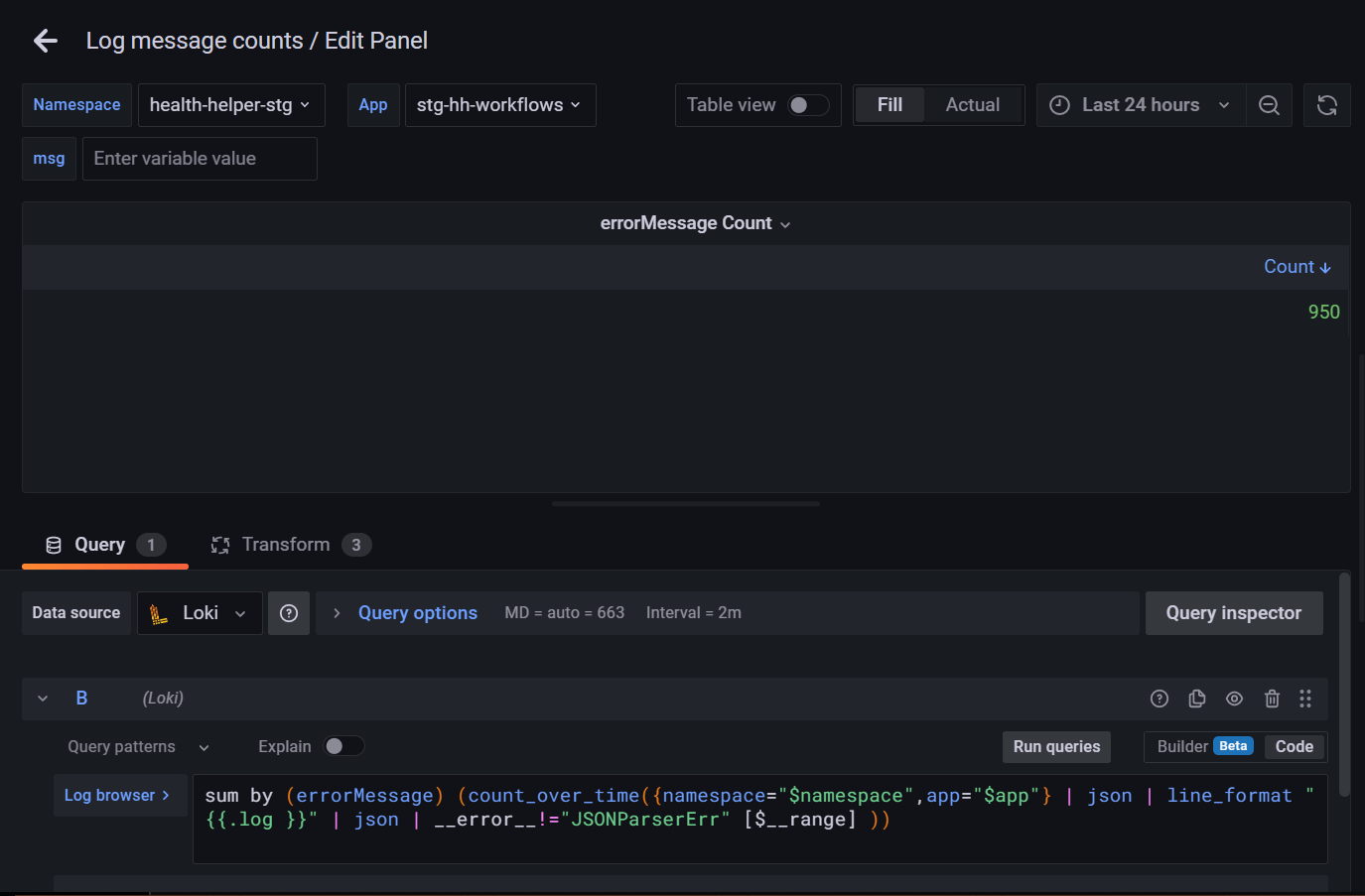
Task: Delete query B with the trash icon
Action: click(1272, 699)
